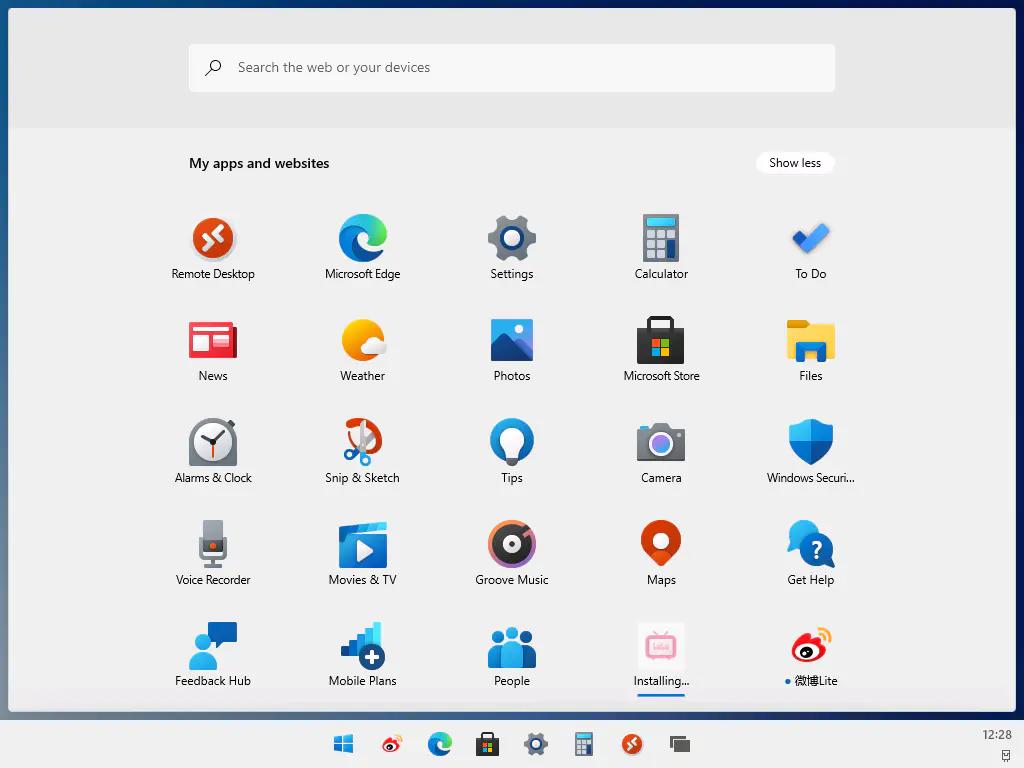Open the People app
This screenshot has width=1024, height=768.
point(512,647)
